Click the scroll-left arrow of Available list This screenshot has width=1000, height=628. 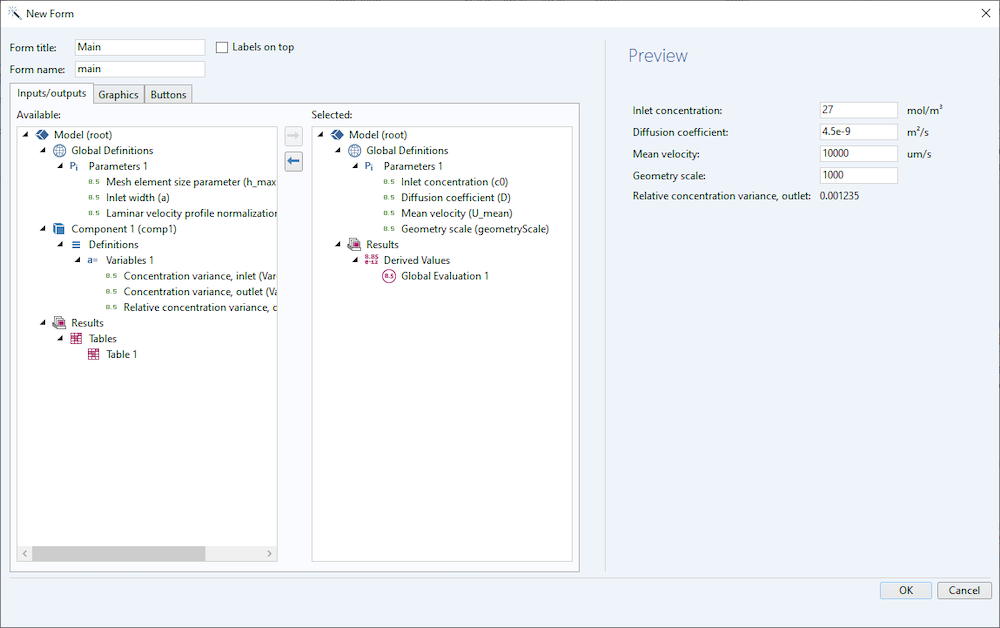(x=25, y=553)
